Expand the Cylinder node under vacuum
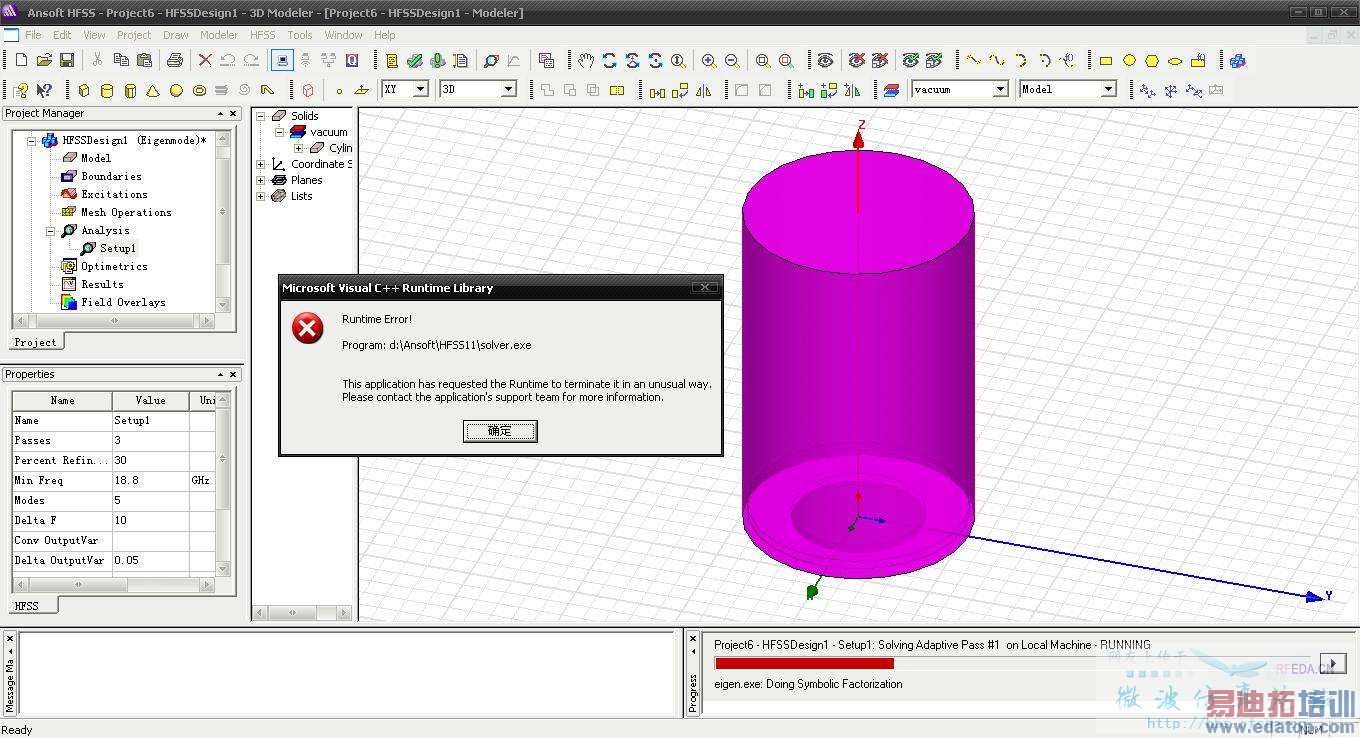Viewport: 1360px width, 738px height. coord(298,148)
